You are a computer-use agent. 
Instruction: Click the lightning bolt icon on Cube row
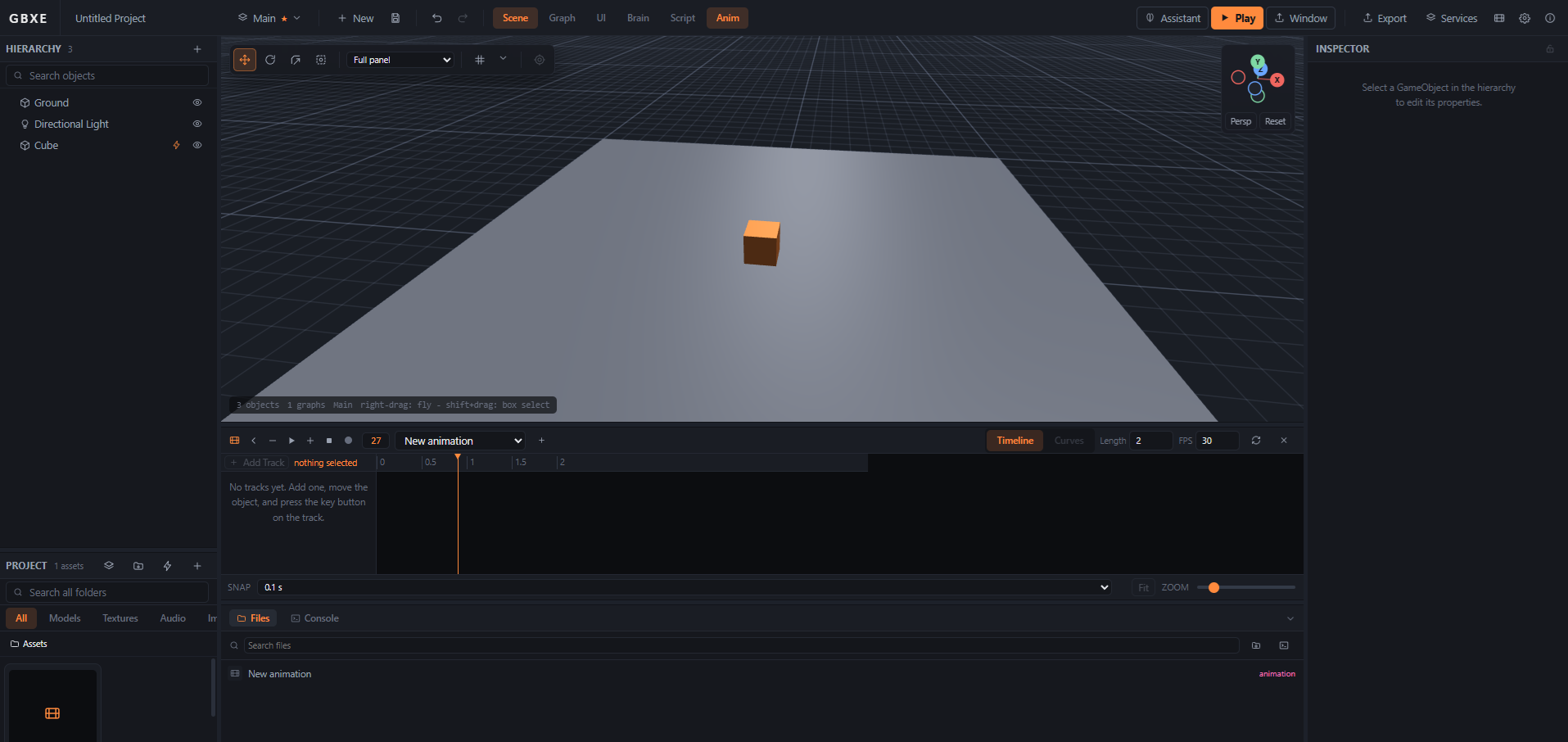pyautogui.click(x=176, y=145)
